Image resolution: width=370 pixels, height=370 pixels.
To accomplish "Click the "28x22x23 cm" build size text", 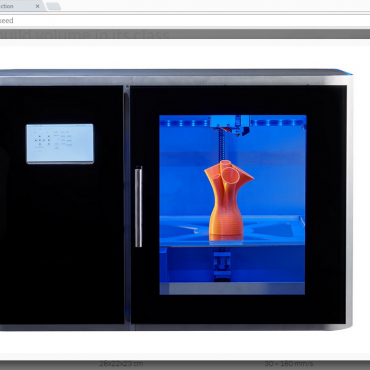I will click(x=121, y=364).
